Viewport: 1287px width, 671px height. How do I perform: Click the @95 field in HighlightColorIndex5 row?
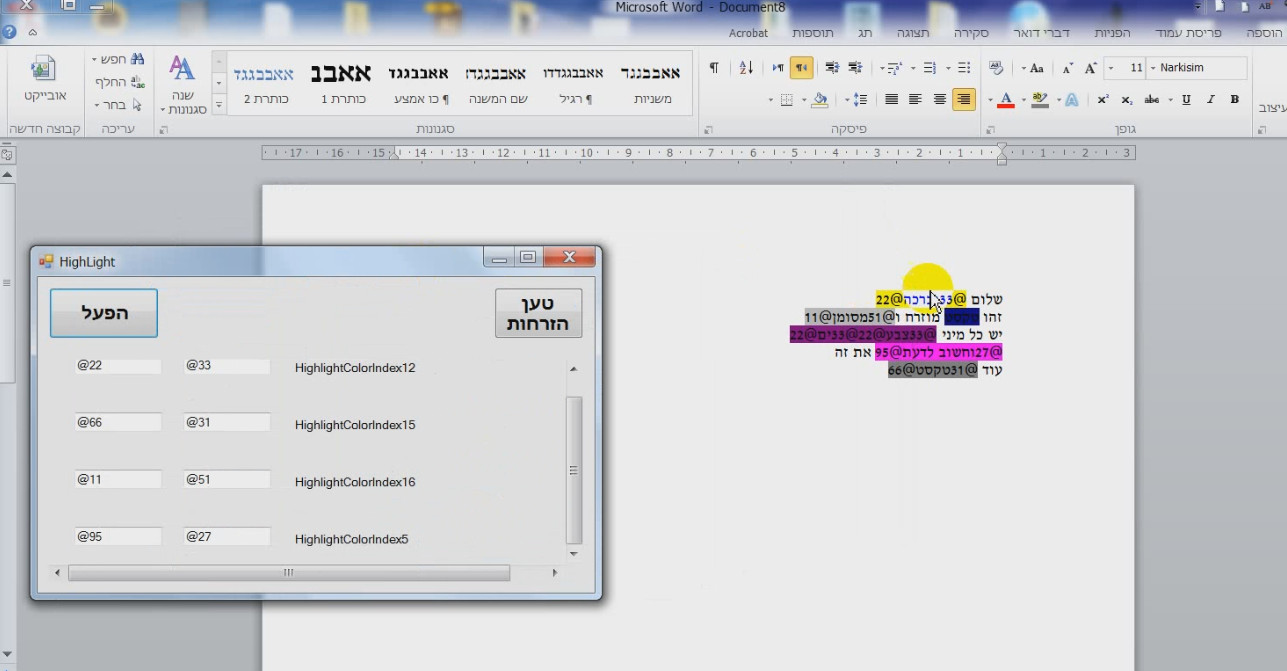click(118, 536)
